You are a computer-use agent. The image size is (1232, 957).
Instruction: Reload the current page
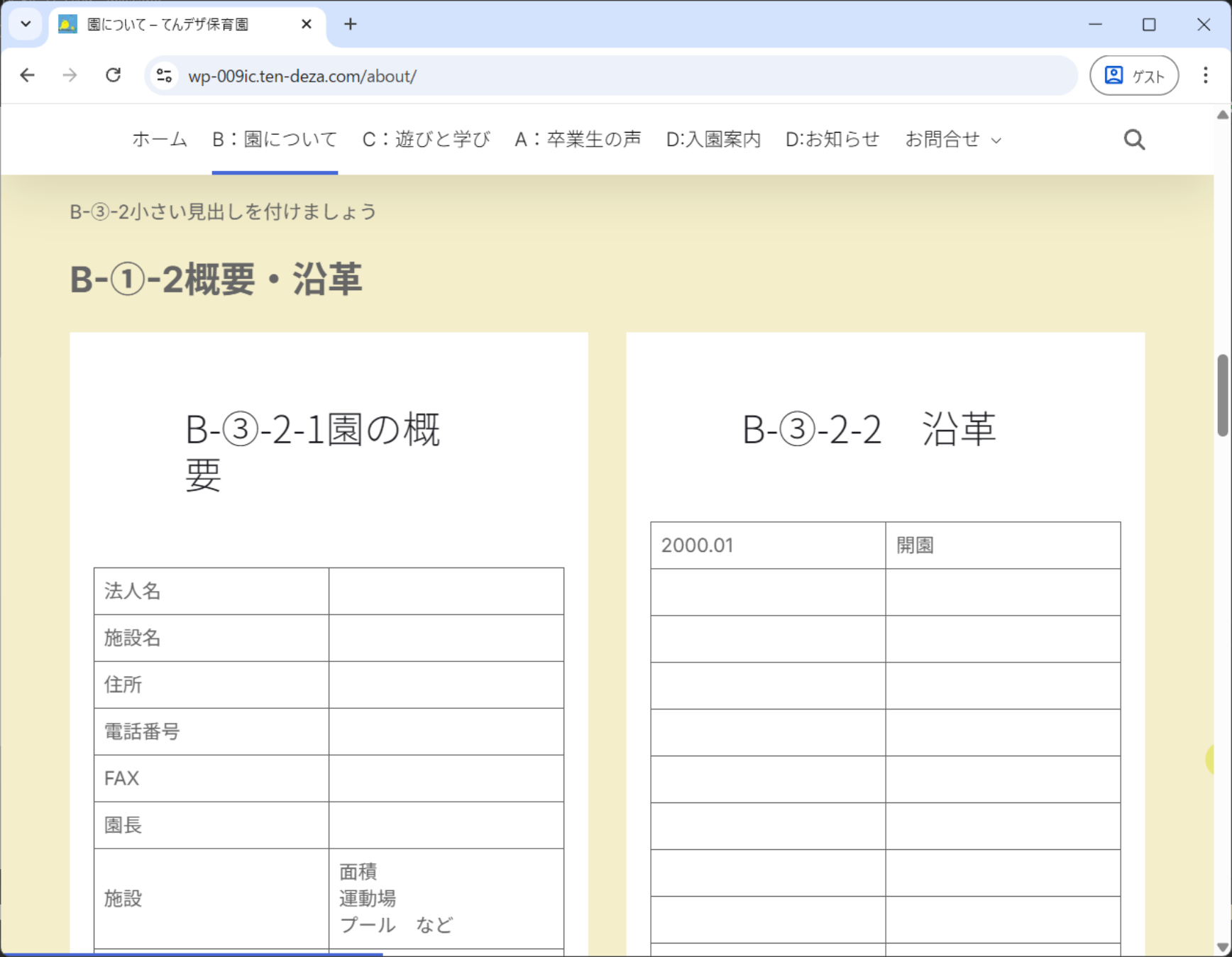coord(113,75)
